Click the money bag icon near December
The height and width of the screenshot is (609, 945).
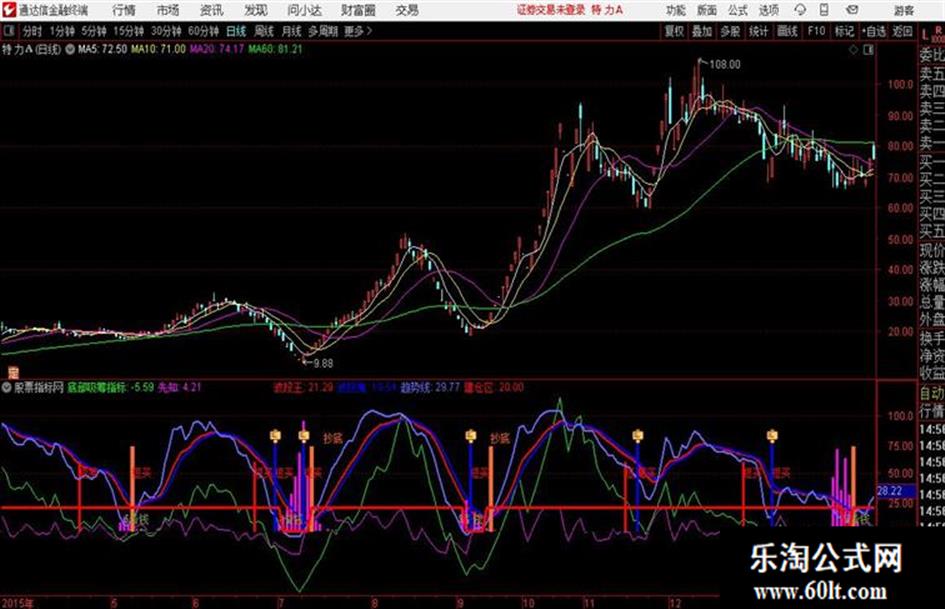[772, 435]
